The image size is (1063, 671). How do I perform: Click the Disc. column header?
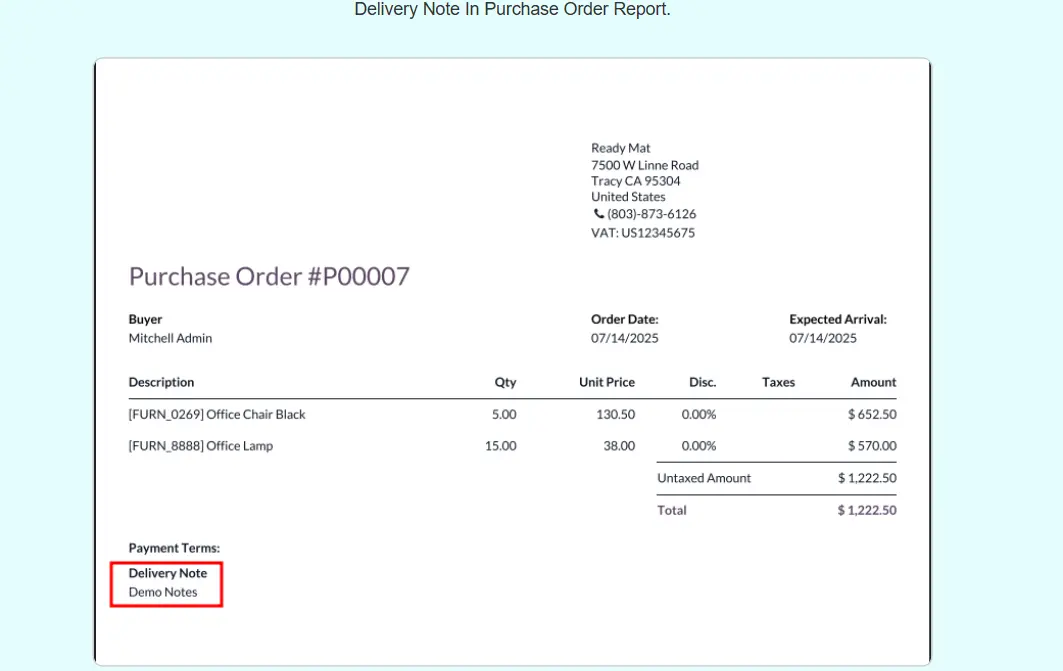[702, 382]
